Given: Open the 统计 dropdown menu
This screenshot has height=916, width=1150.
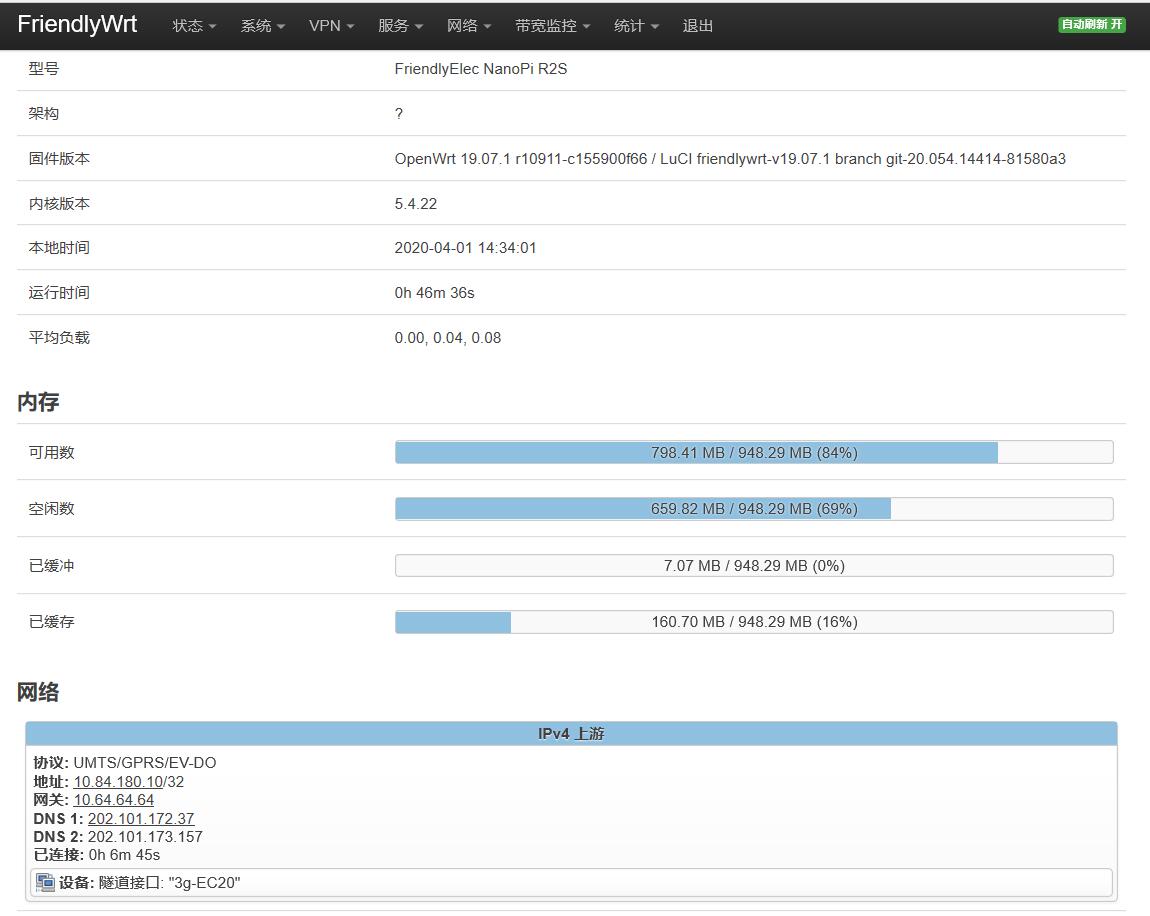Looking at the screenshot, I should point(635,26).
